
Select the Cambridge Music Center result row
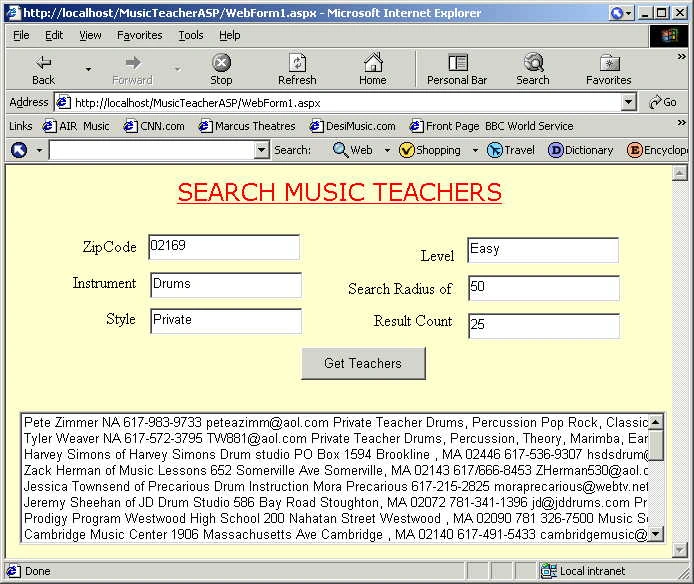tap(335, 534)
